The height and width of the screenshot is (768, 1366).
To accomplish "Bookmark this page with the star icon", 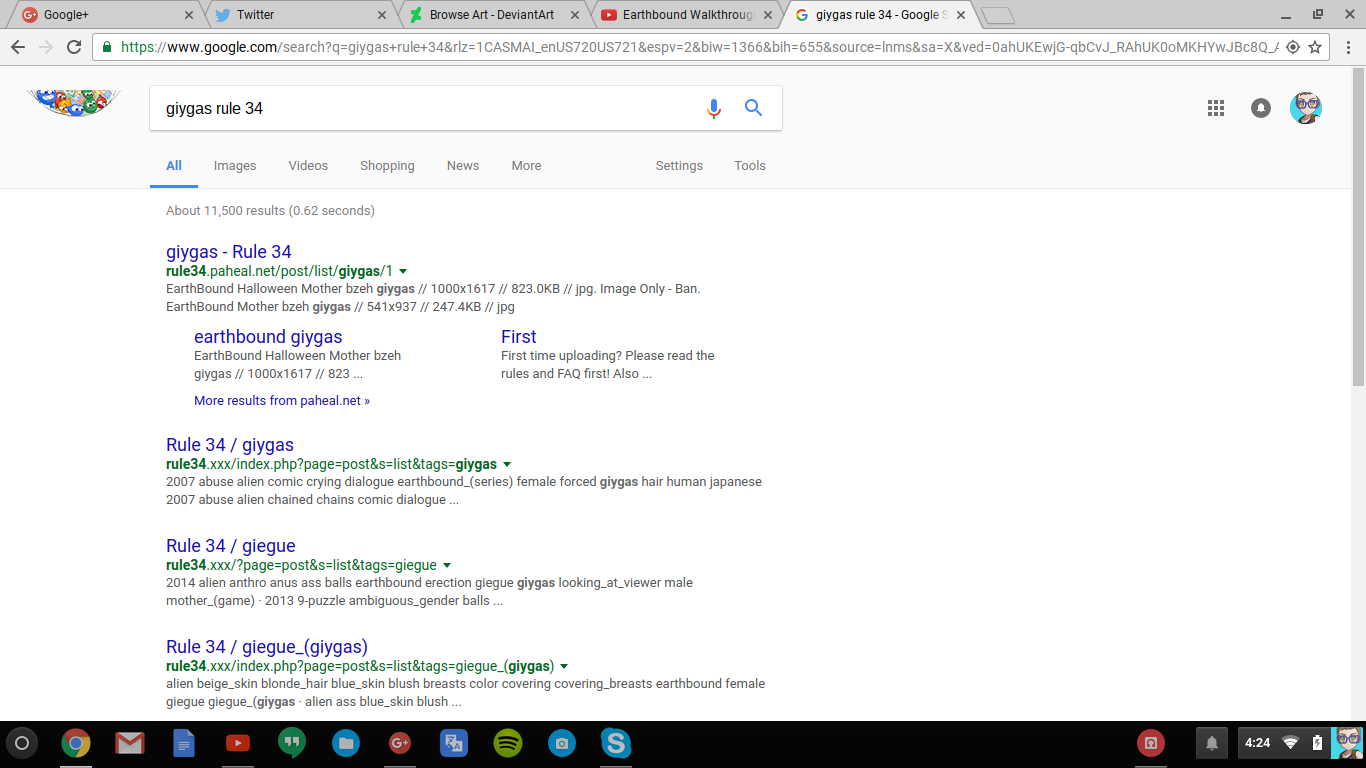I will pyautogui.click(x=1315, y=47).
